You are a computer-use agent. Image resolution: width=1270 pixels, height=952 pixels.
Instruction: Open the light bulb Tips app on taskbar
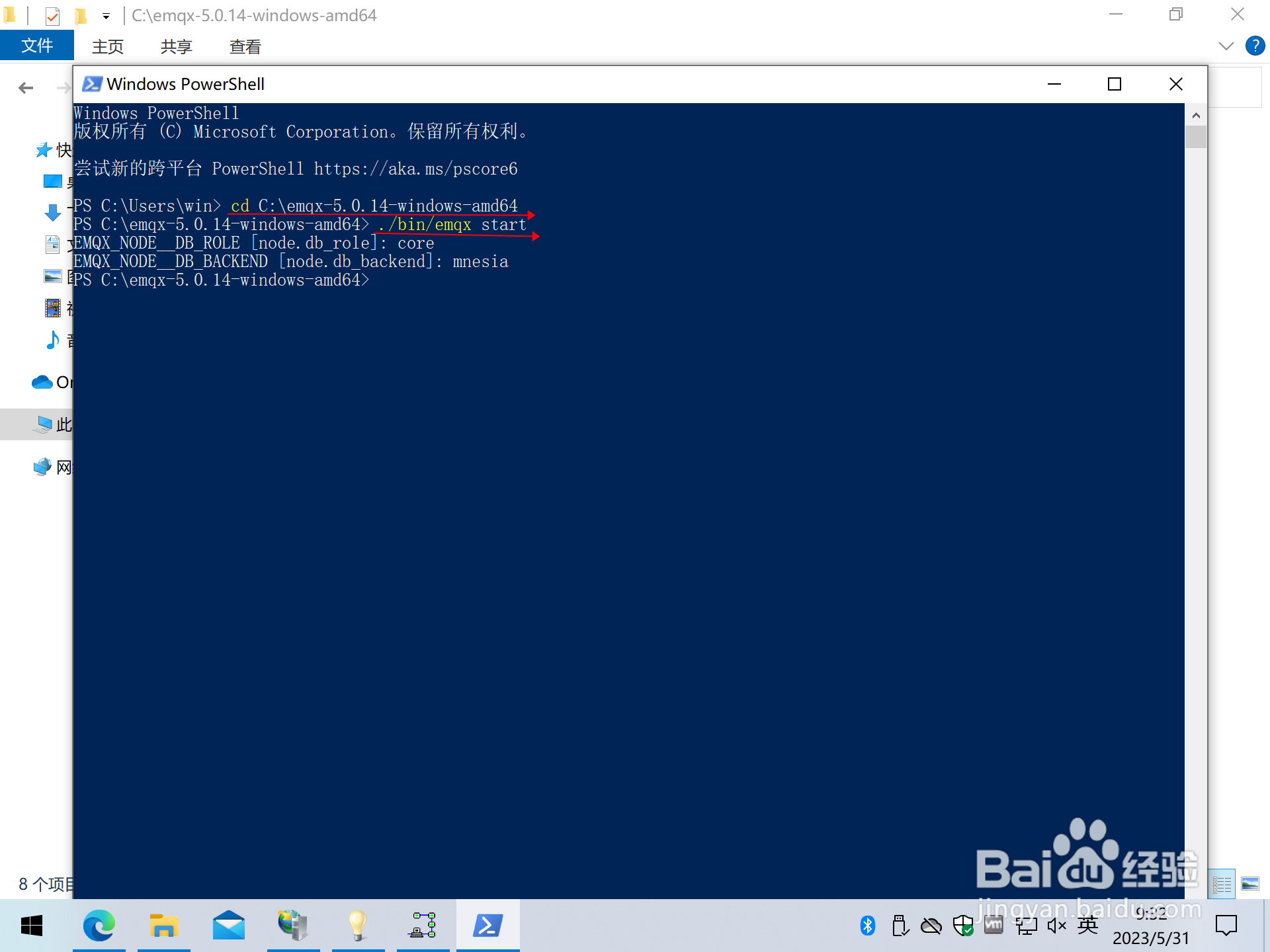coord(358,926)
